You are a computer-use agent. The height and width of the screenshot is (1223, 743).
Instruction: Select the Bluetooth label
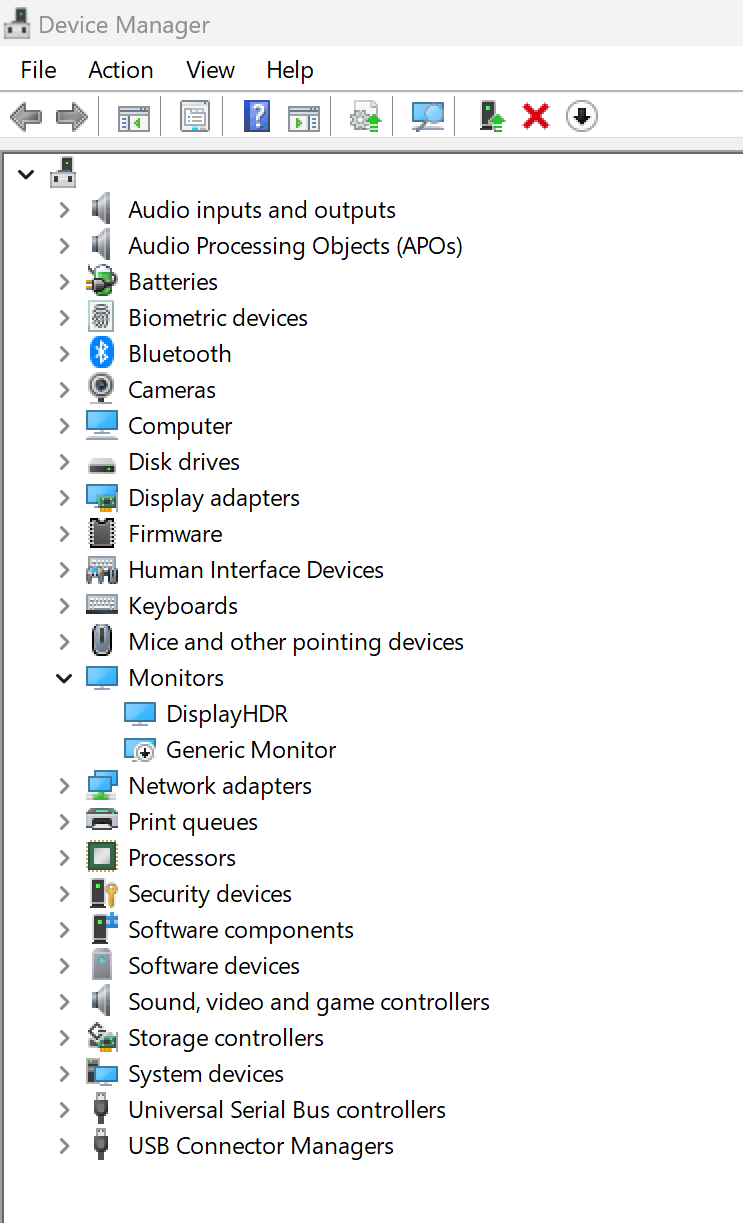pos(180,354)
